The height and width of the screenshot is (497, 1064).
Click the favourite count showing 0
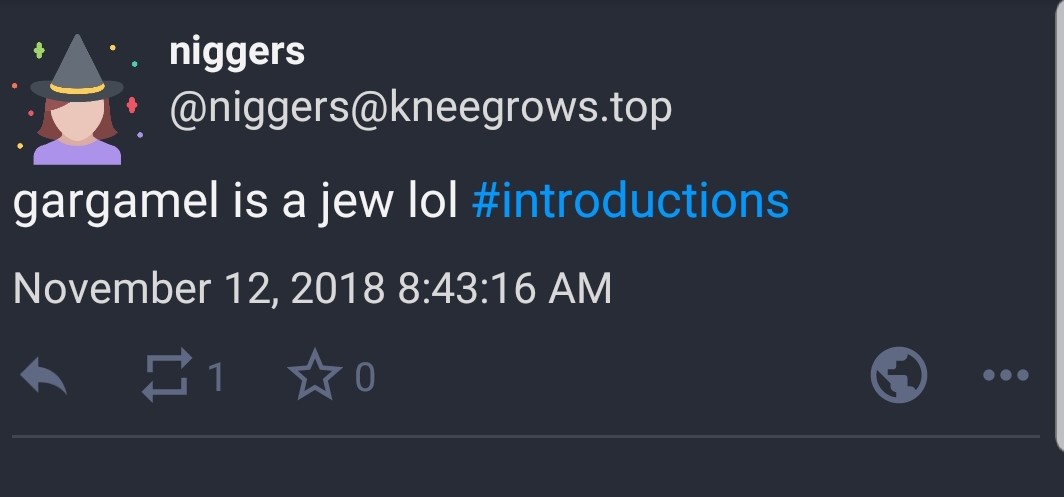(365, 377)
